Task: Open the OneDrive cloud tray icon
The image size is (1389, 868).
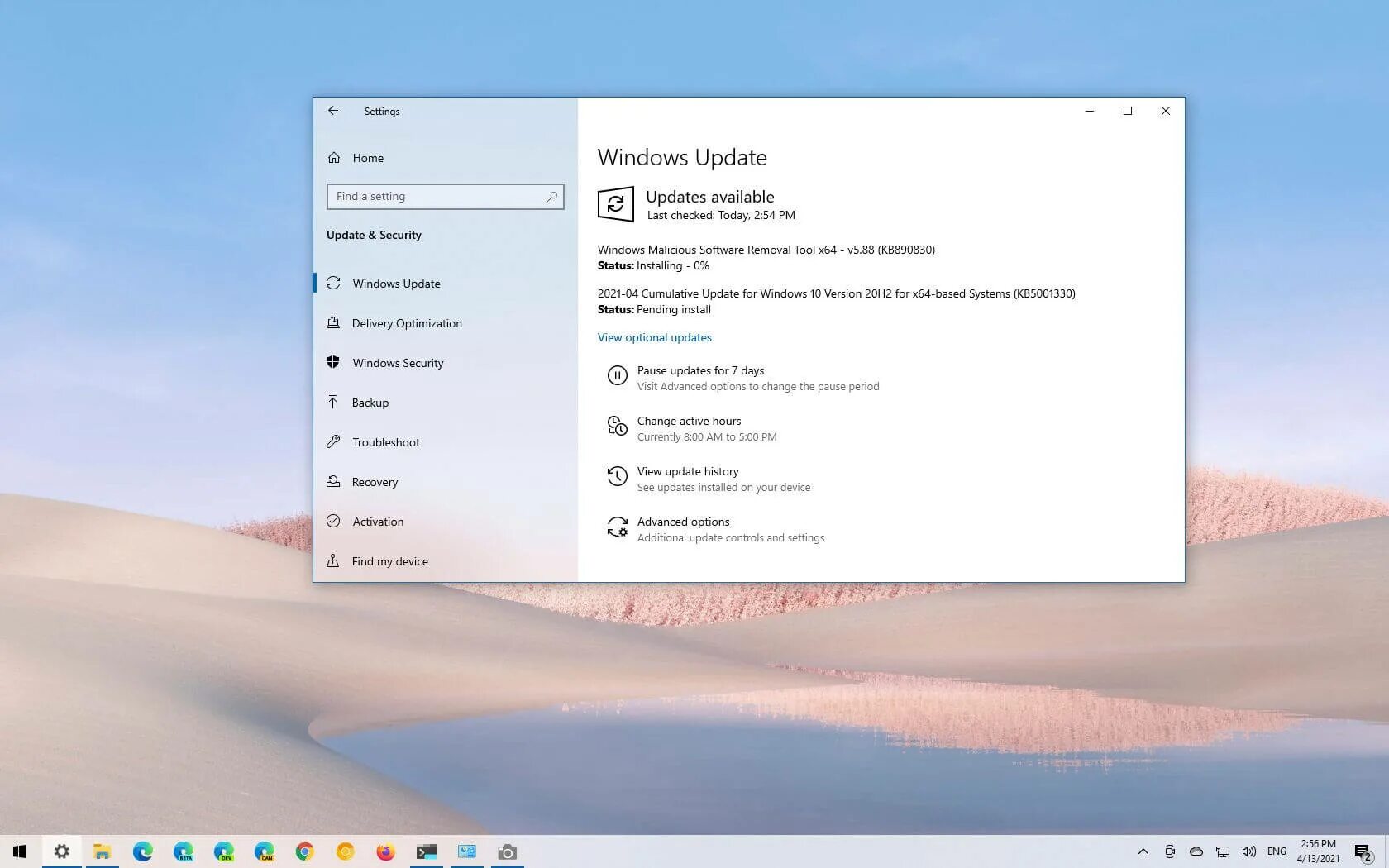Action: click(1196, 851)
